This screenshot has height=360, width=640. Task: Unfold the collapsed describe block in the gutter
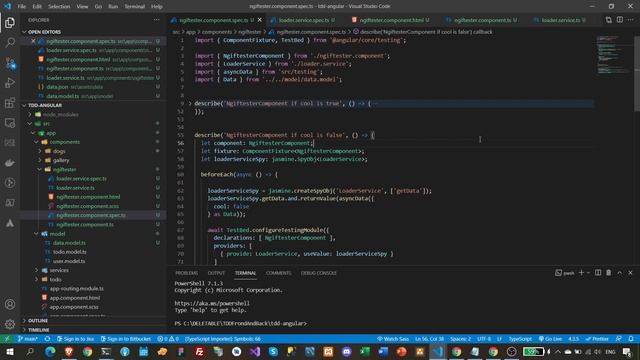click(190, 104)
